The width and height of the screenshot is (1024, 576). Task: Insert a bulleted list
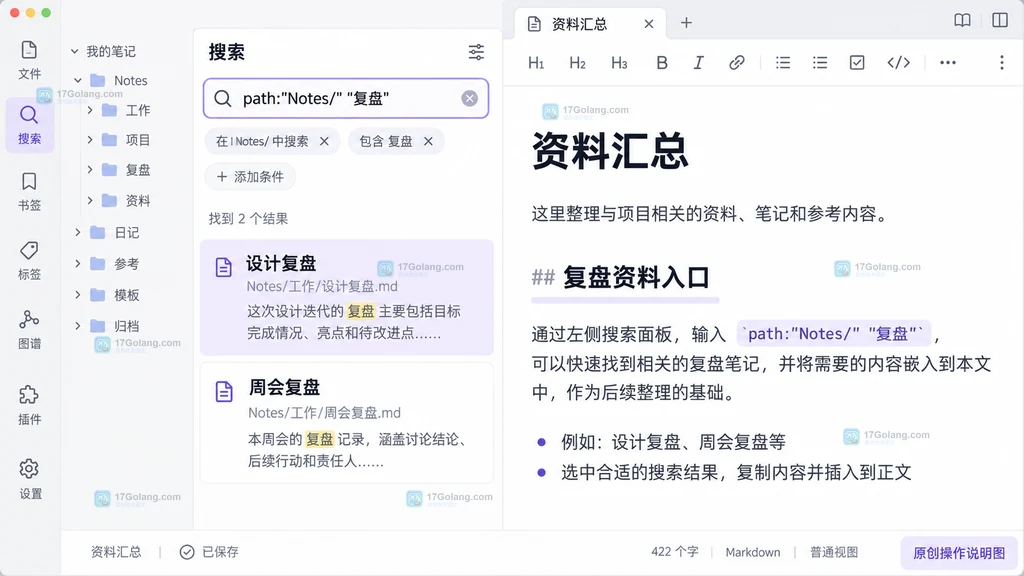[783, 63]
